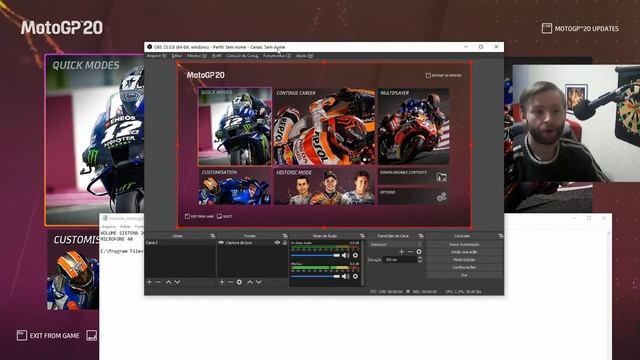
Task: Pop out the Fontes dock panel
Action: (x=285, y=236)
